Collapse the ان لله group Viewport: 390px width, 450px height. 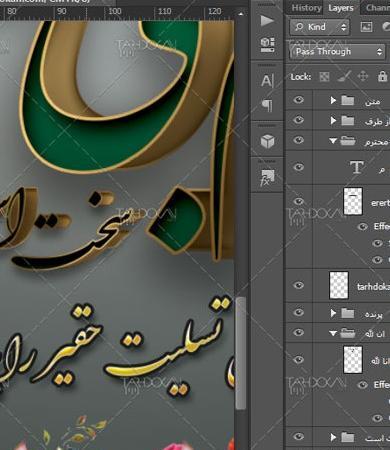coord(333,333)
